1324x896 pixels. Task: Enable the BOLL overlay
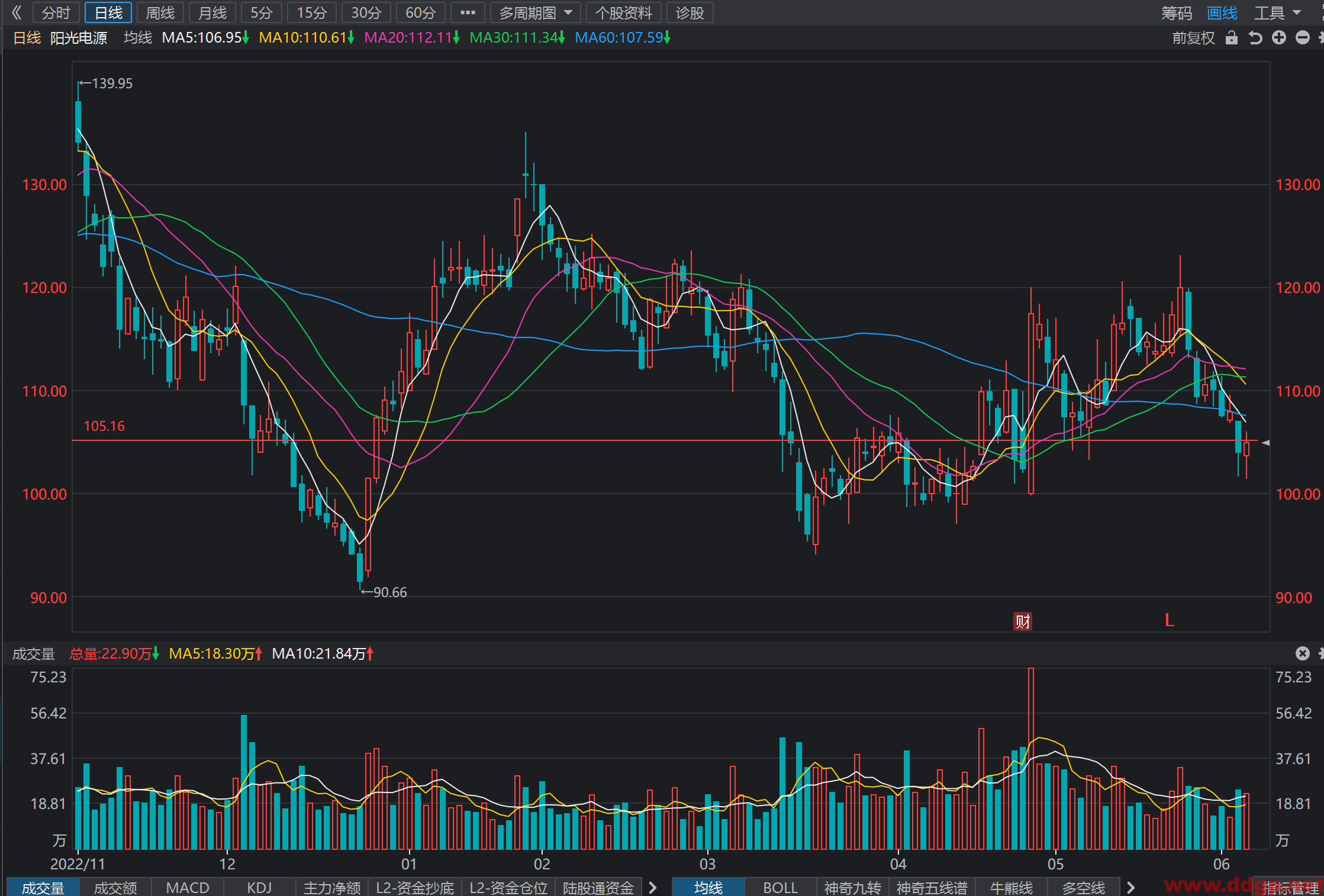click(781, 887)
